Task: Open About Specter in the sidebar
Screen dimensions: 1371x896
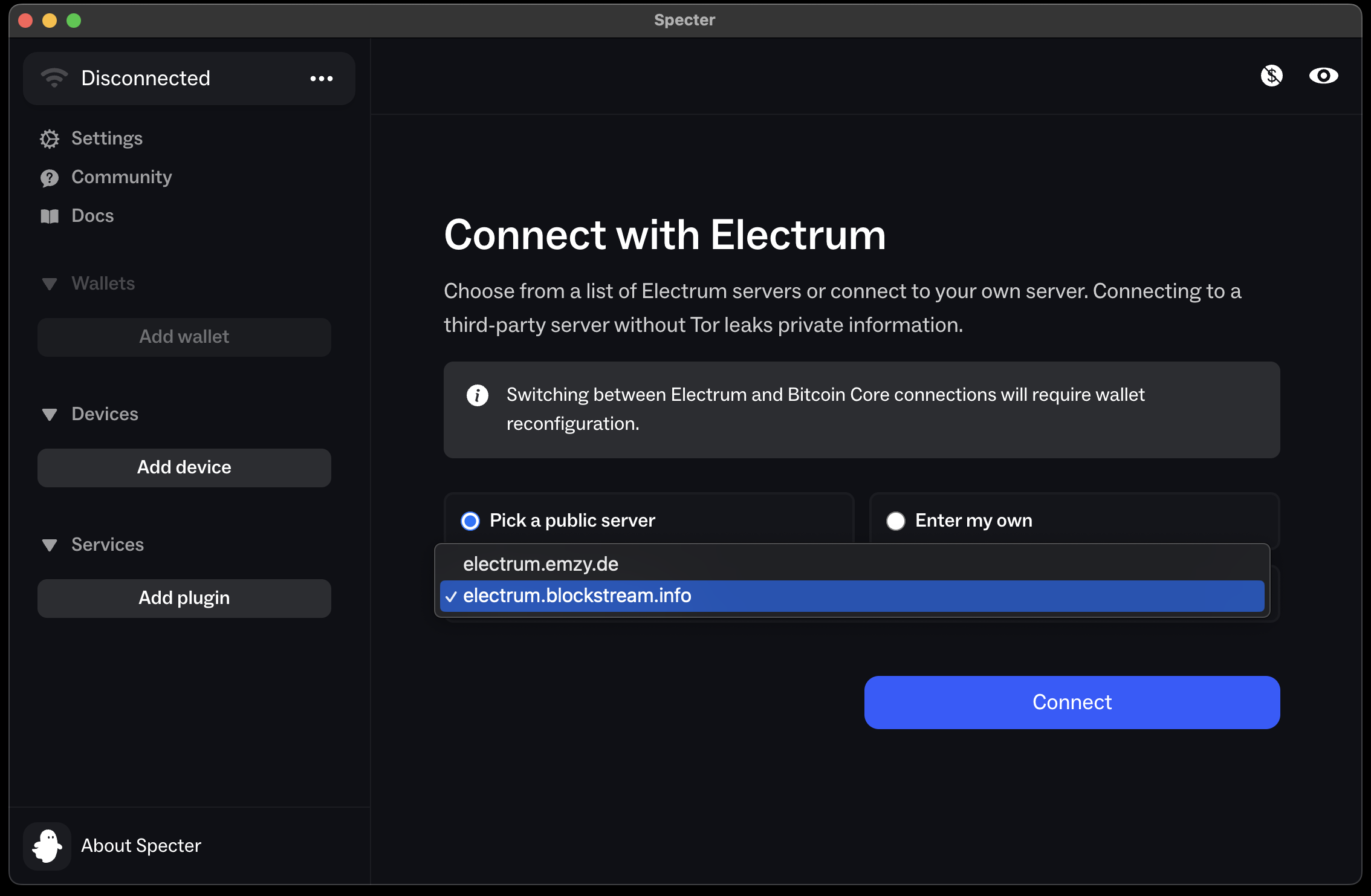Action: tap(141, 846)
